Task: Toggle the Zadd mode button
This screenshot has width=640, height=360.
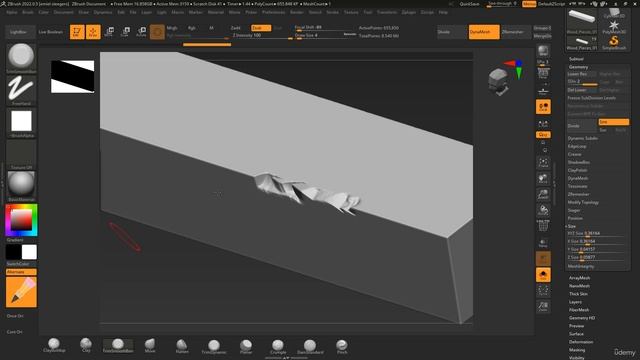Action: point(236,28)
